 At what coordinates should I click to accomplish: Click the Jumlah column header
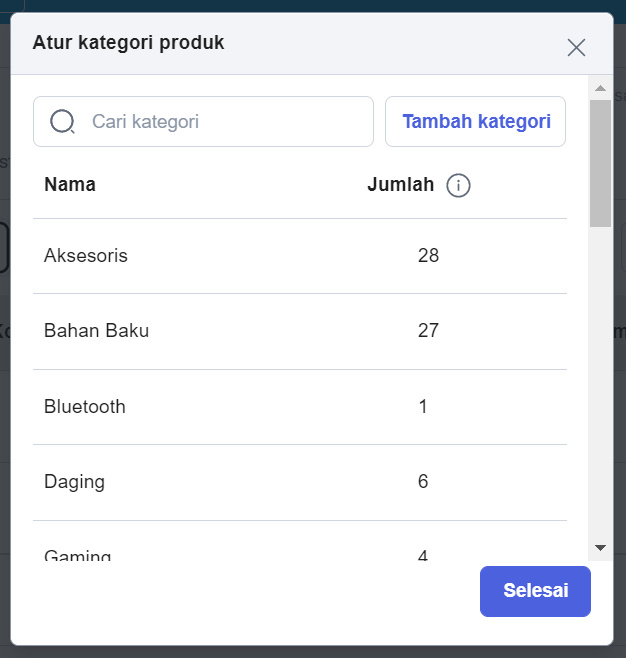401,185
